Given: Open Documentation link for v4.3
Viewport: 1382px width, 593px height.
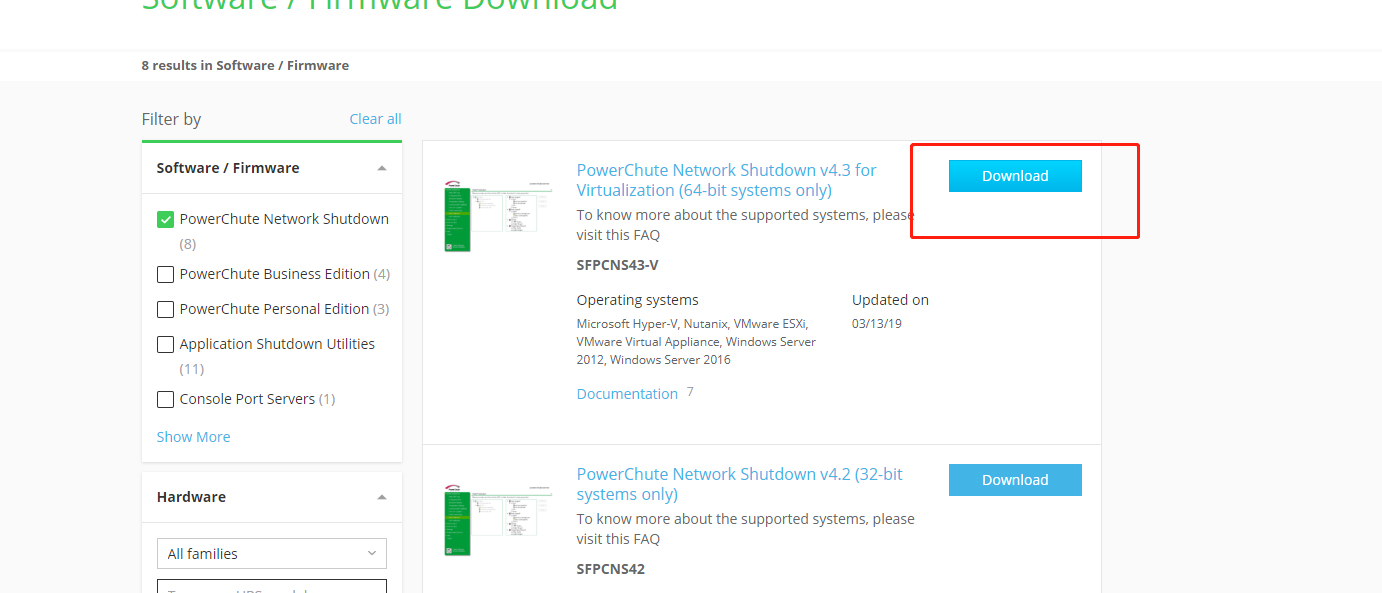Looking at the screenshot, I should click(627, 394).
